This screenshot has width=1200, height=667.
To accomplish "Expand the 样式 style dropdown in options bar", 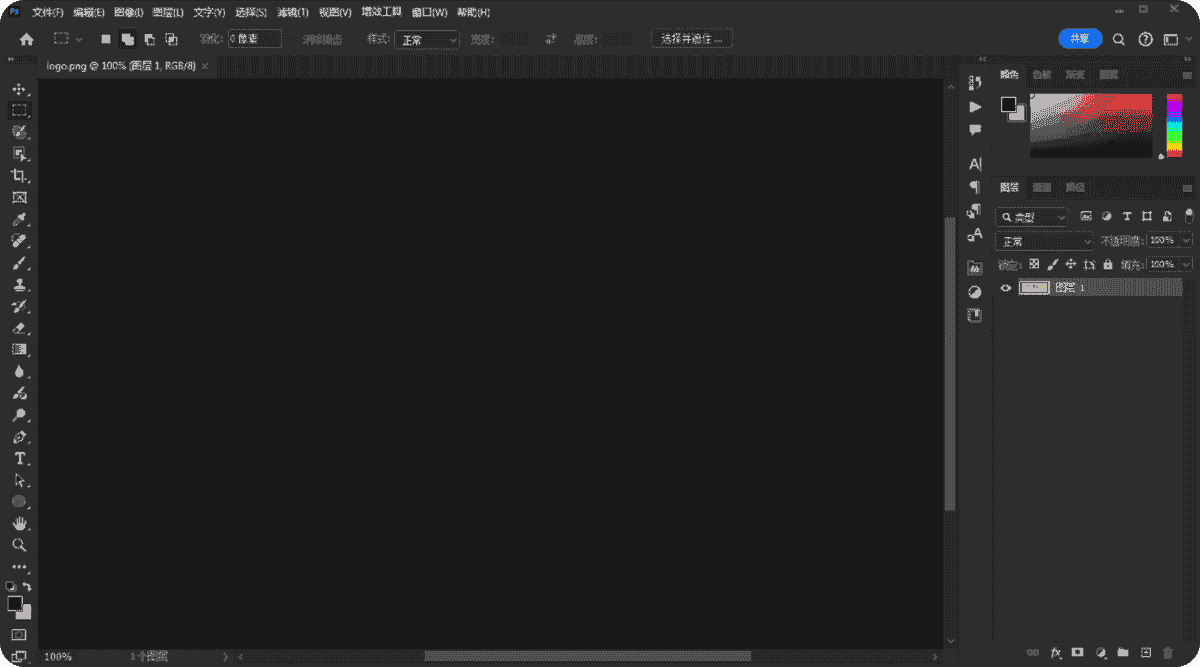I will [x=426, y=40].
